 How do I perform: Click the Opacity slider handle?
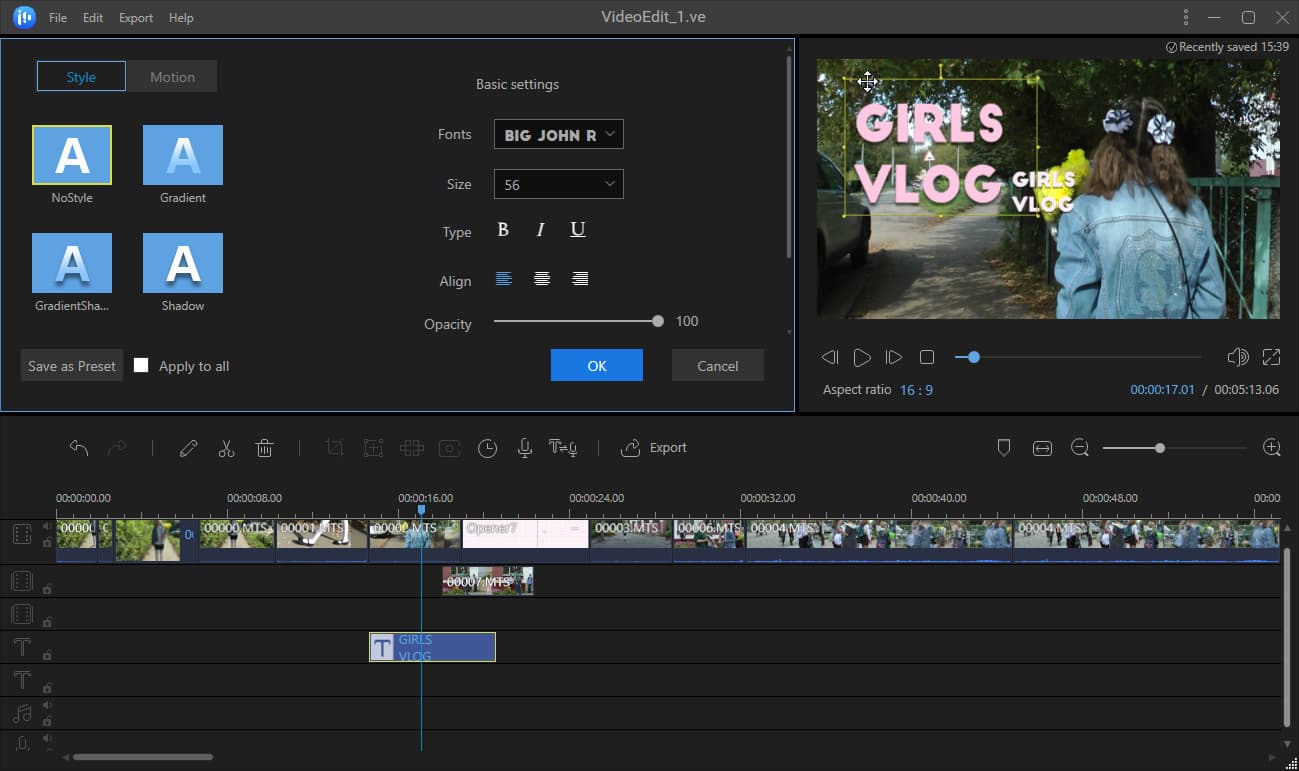[657, 322]
